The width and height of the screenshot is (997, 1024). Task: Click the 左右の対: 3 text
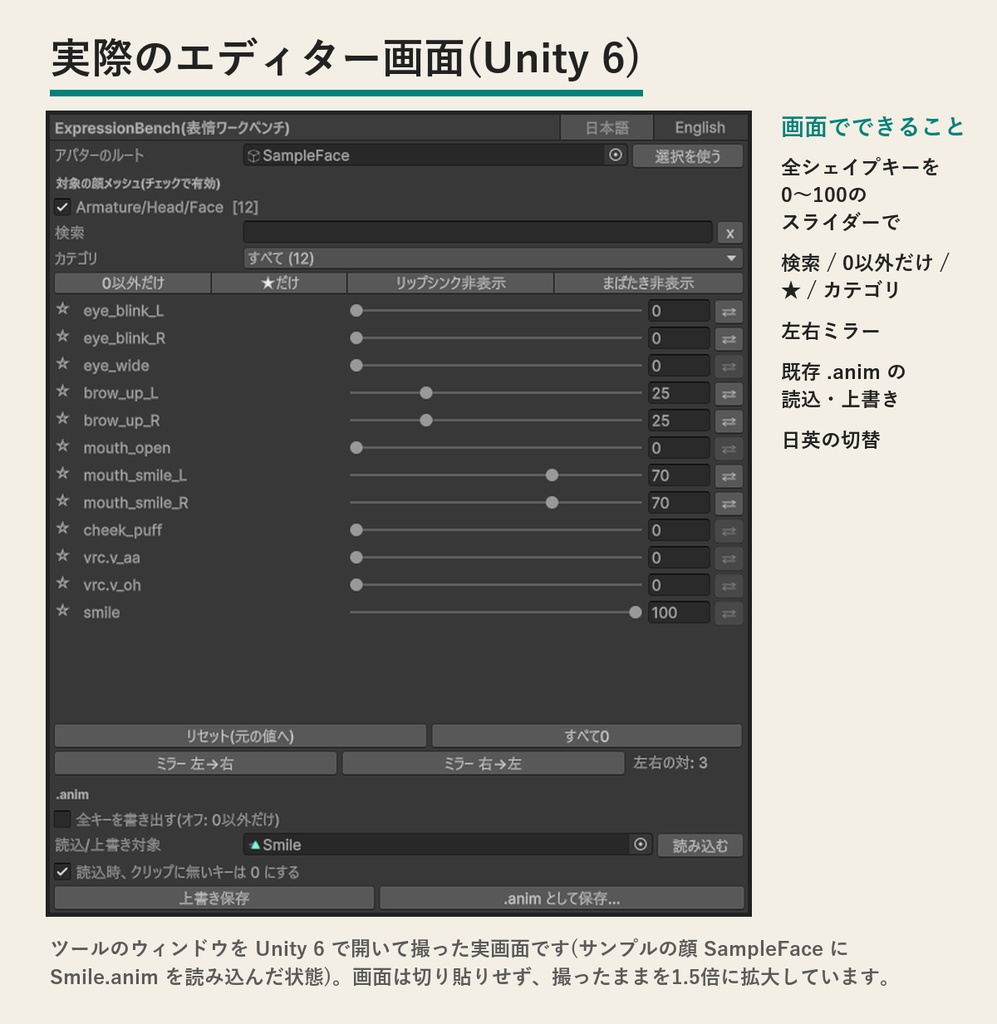pos(670,763)
